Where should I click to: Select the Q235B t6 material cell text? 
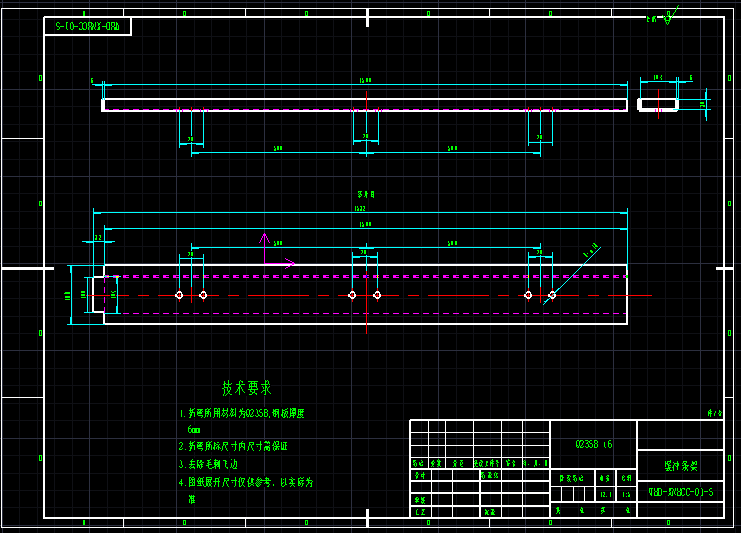pyautogui.click(x=594, y=445)
